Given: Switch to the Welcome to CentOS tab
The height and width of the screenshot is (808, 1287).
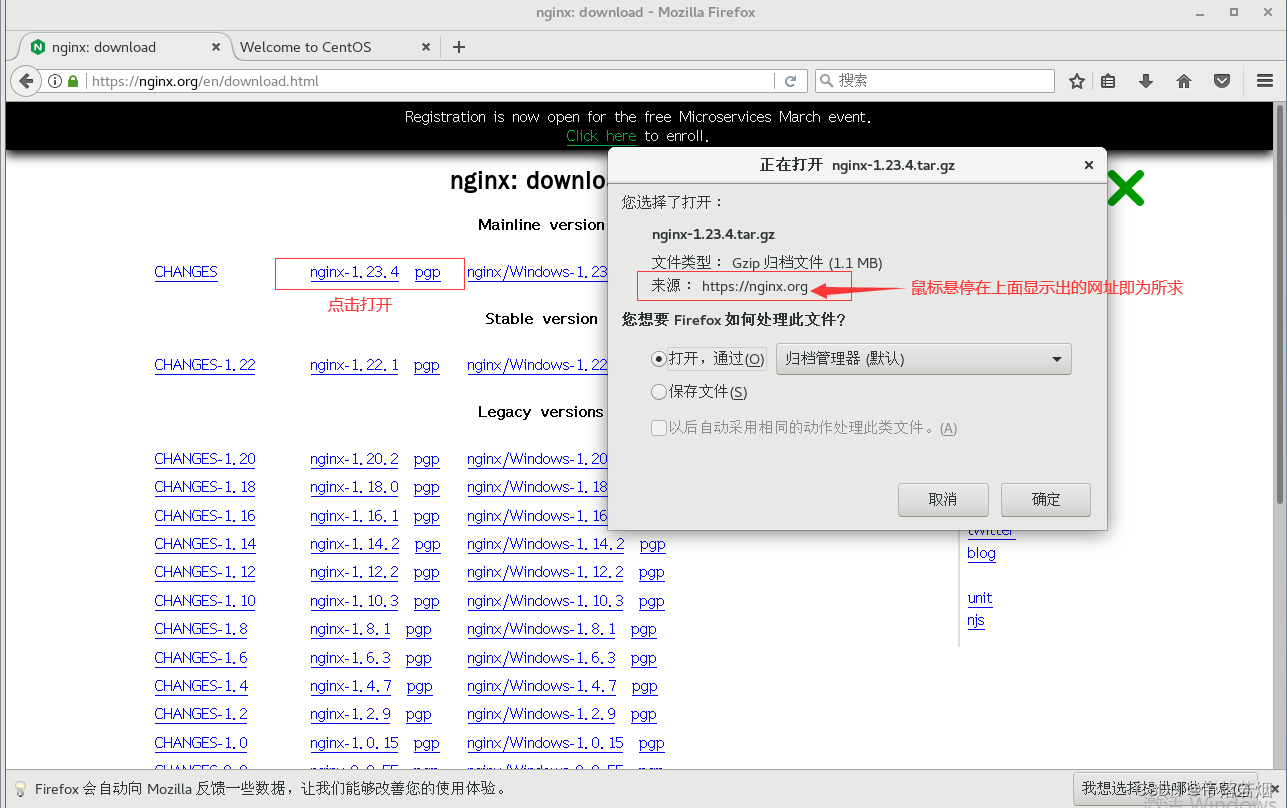Looking at the screenshot, I should pyautogui.click(x=336, y=47).
